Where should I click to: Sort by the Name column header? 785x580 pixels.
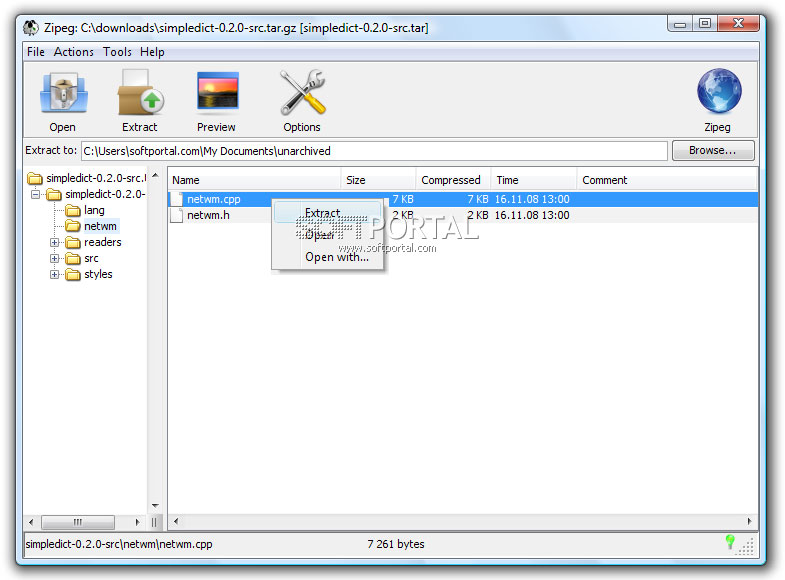tap(254, 180)
